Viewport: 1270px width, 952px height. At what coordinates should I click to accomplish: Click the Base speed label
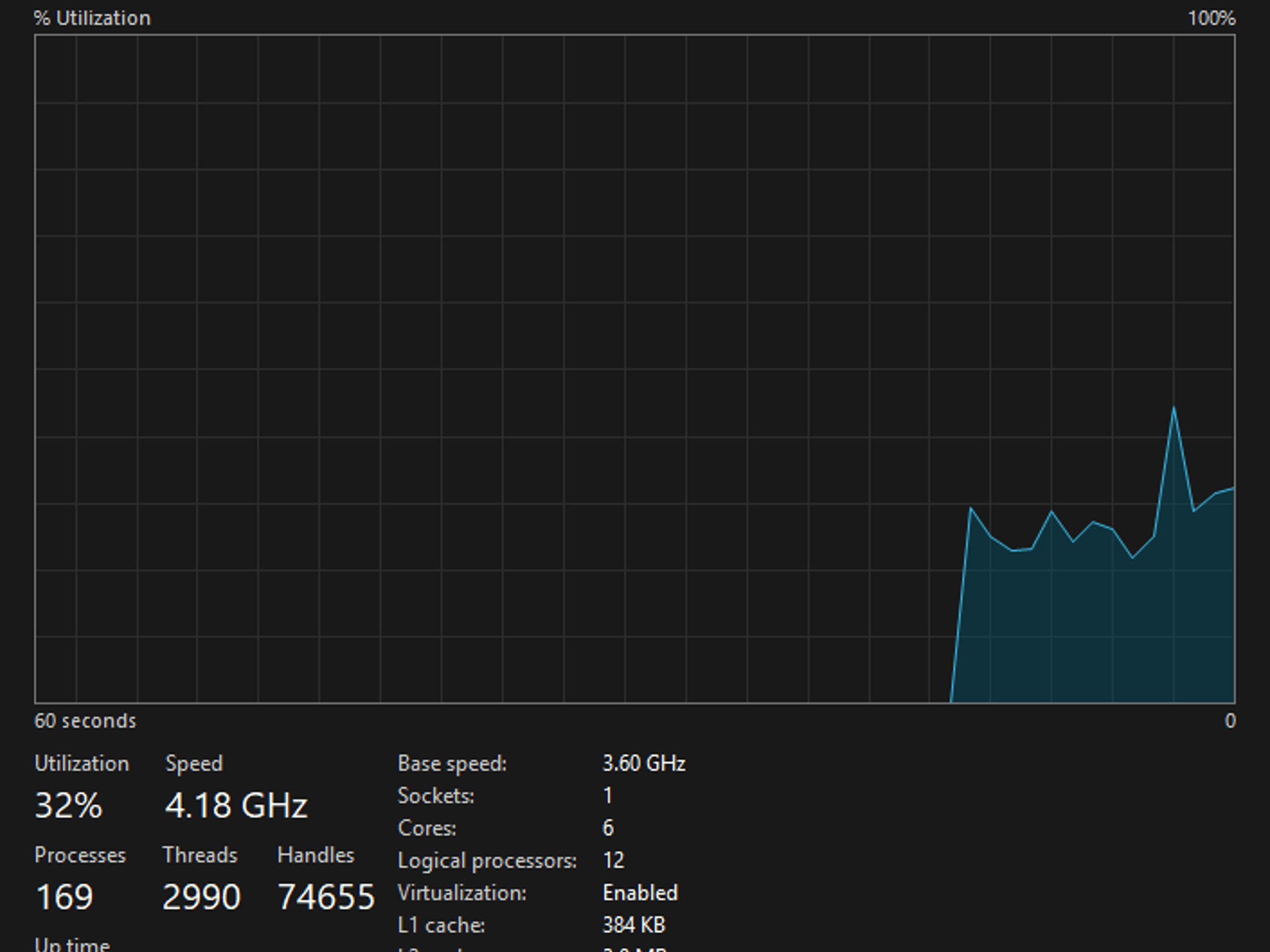(452, 764)
